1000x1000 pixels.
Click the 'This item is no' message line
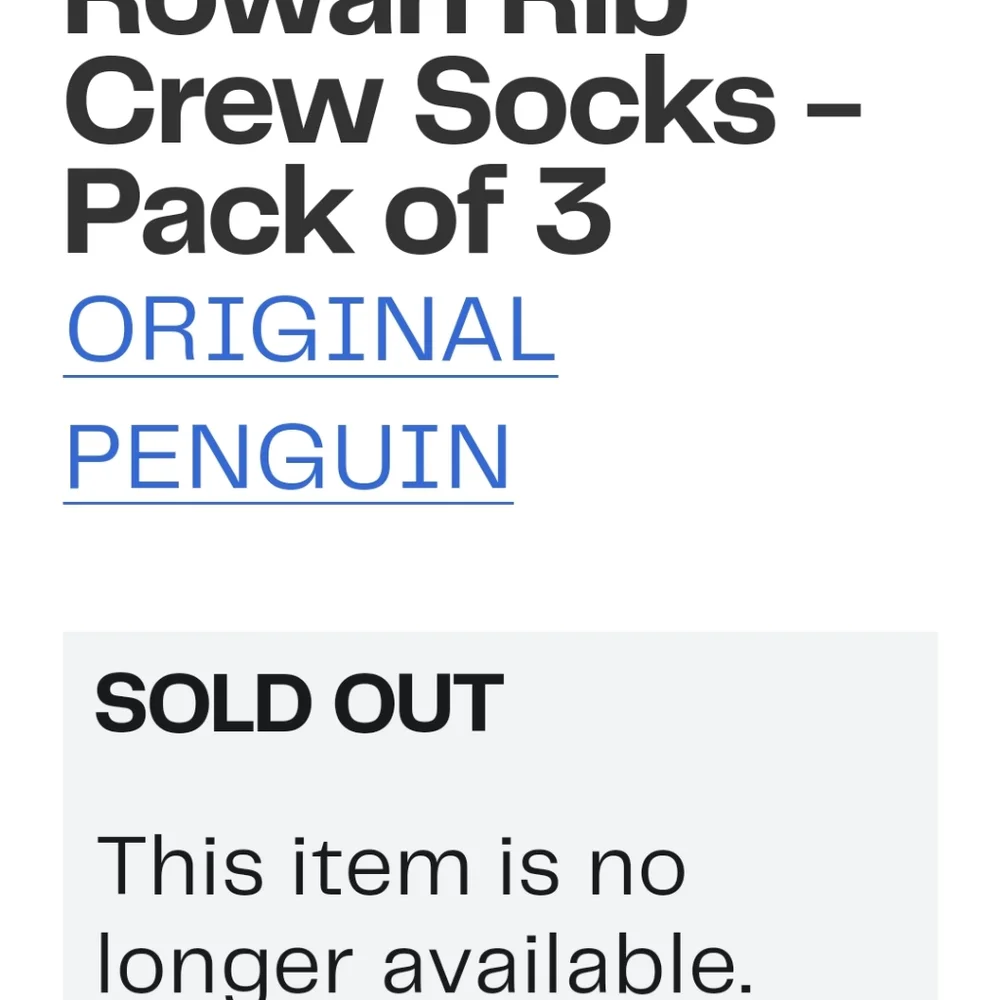(x=391, y=866)
